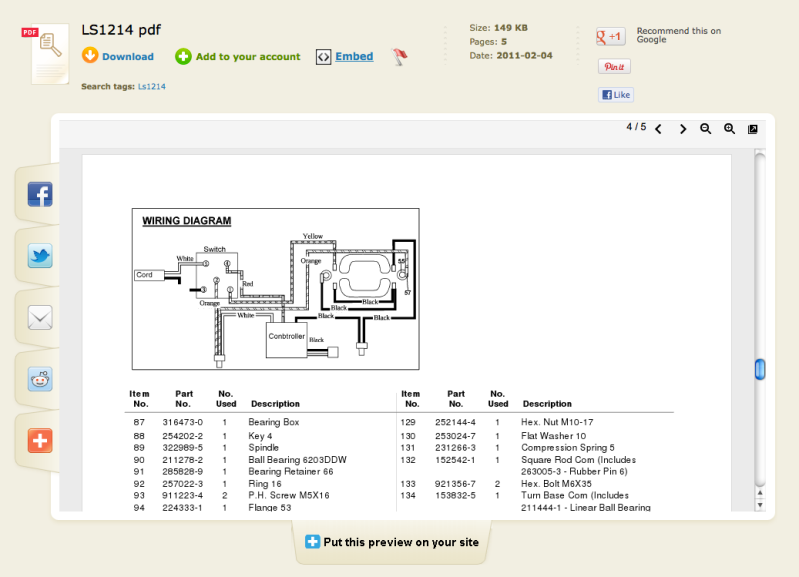
Task: Click Put this preview on your site
Action: 401,542
